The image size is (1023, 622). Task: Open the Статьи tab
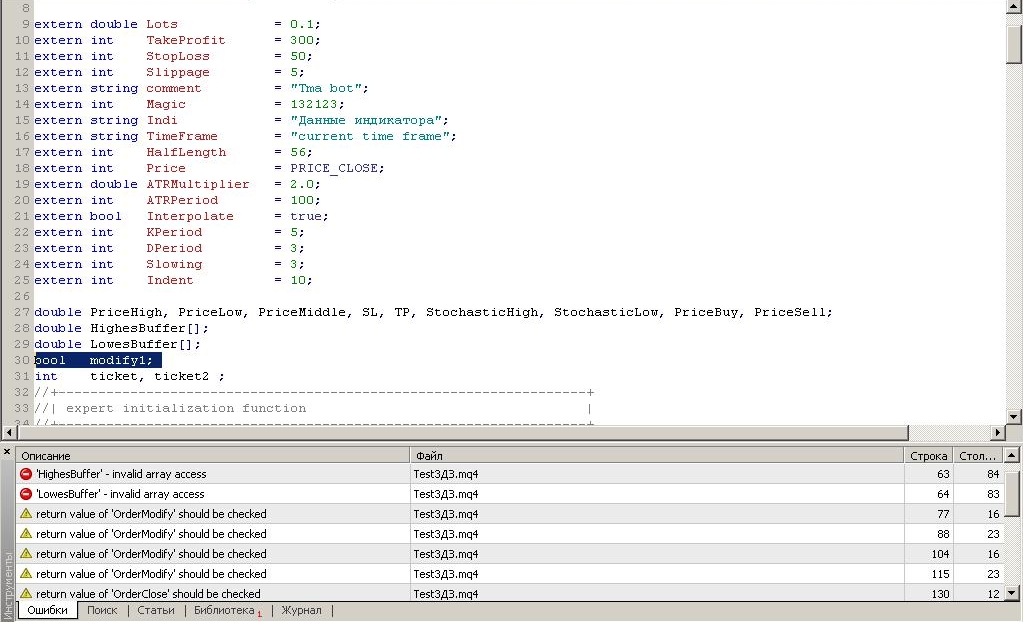(156, 610)
